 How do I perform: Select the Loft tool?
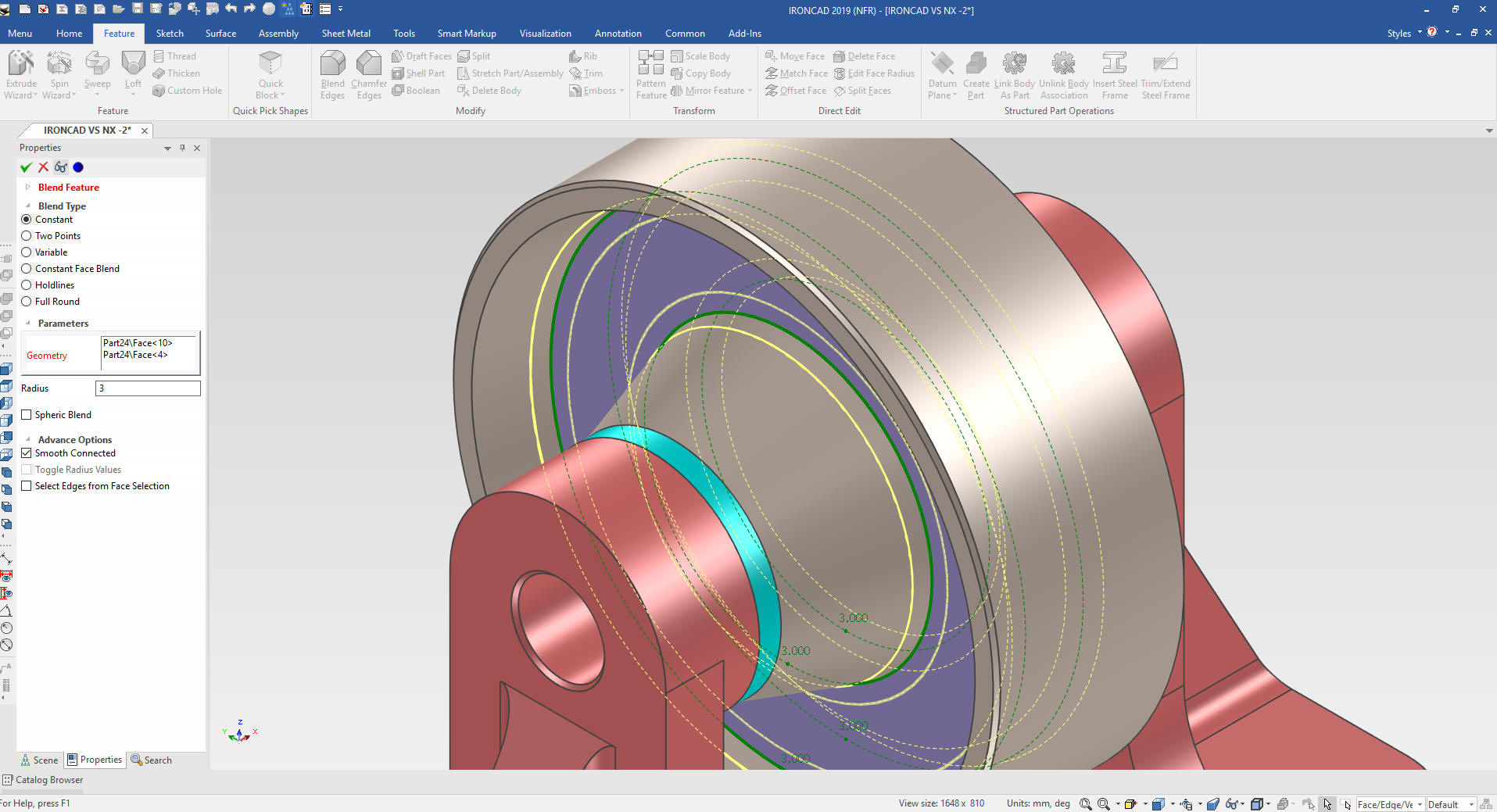pos(133,75)
